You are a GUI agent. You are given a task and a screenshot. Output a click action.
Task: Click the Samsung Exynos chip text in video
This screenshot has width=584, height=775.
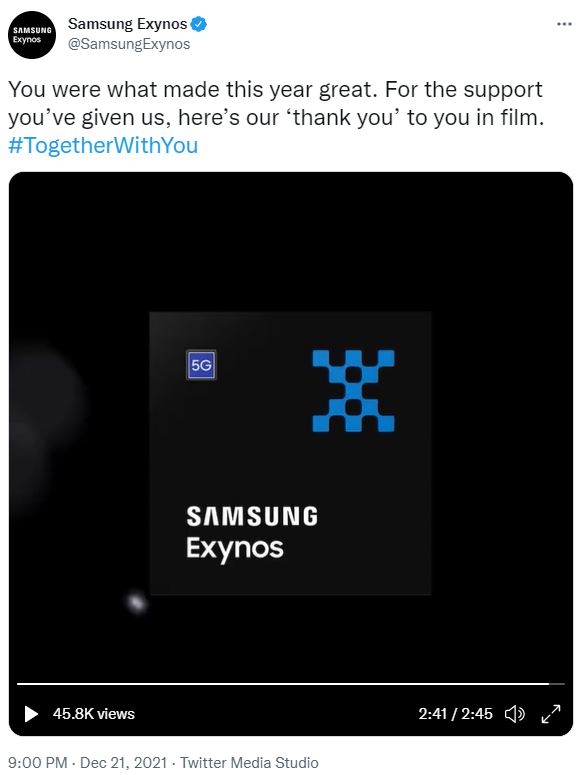pos(252,533)
